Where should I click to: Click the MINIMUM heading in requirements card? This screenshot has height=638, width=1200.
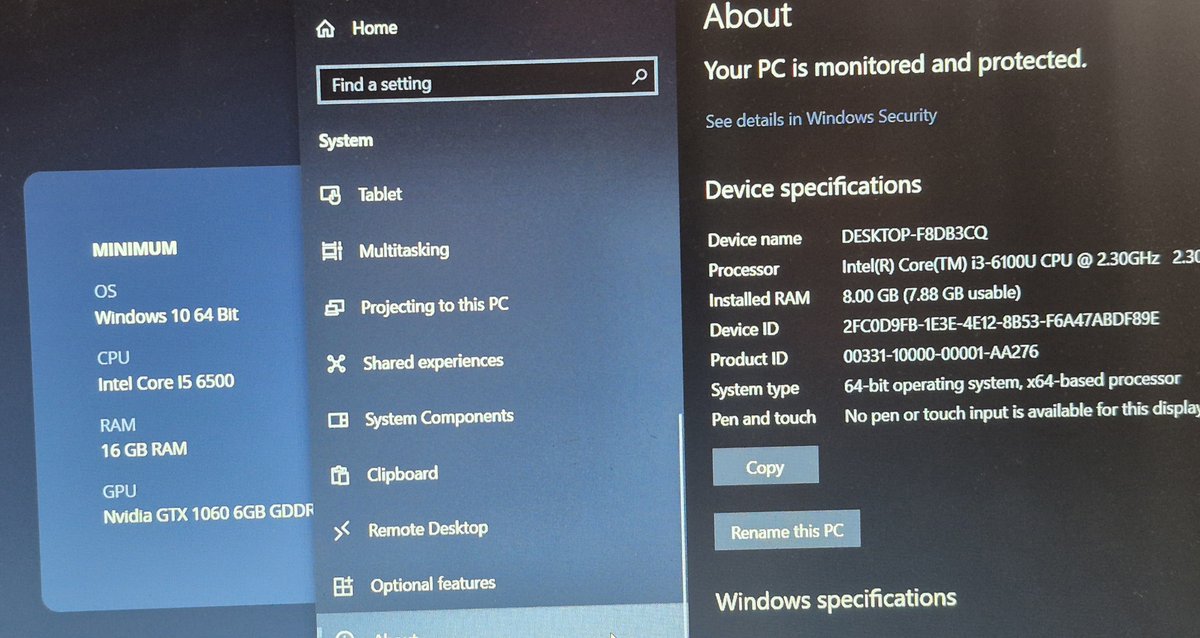click(x=134, y=248)
